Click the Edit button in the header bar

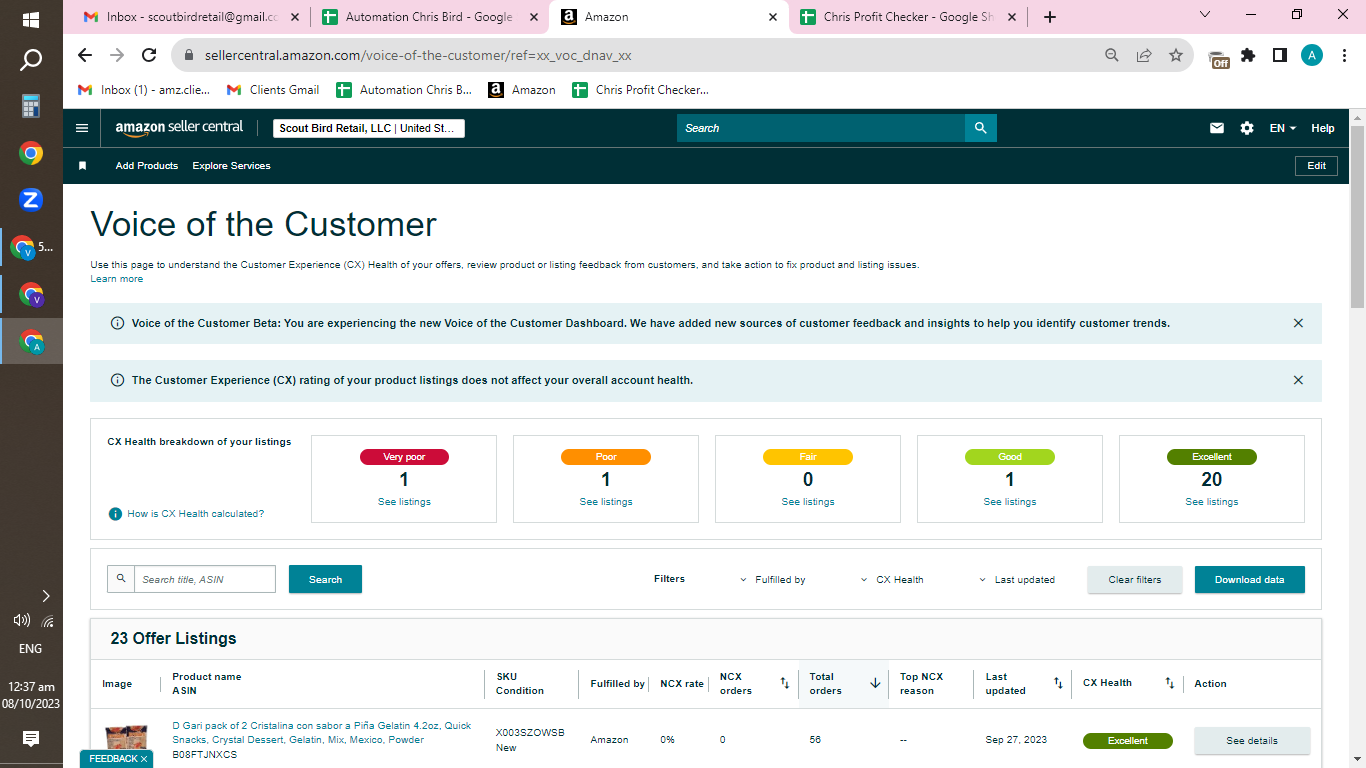click(x=1316, y=166)
